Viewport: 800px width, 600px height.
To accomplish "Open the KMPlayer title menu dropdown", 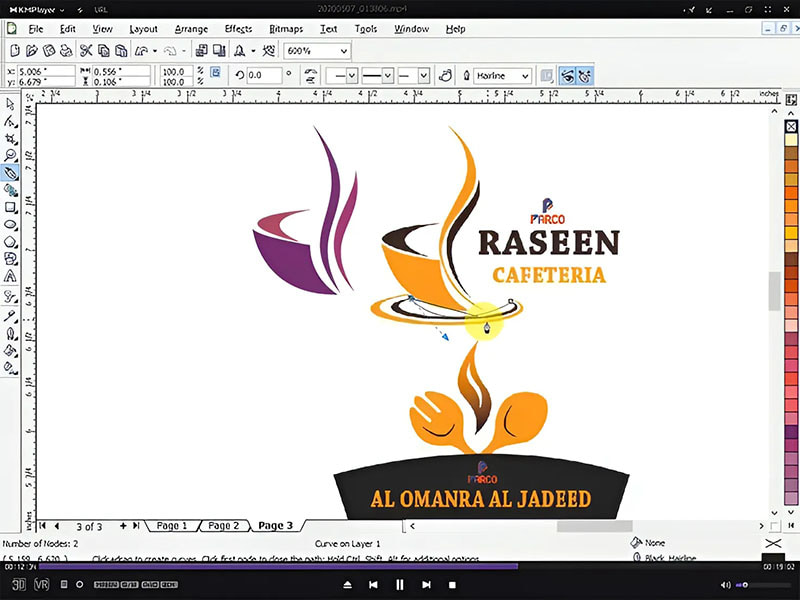I will coord(62,10).
